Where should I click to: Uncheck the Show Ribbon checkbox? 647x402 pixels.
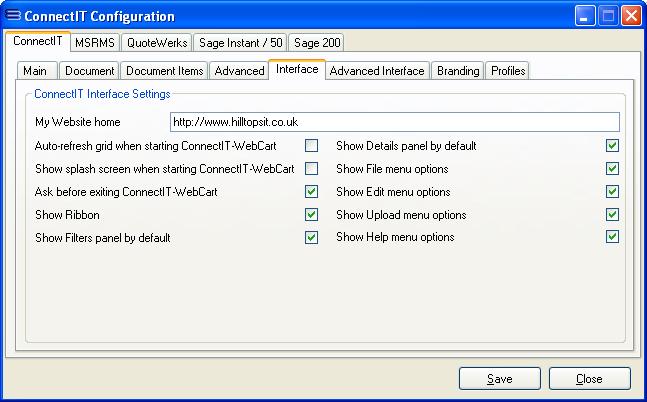tap(312, 215)
